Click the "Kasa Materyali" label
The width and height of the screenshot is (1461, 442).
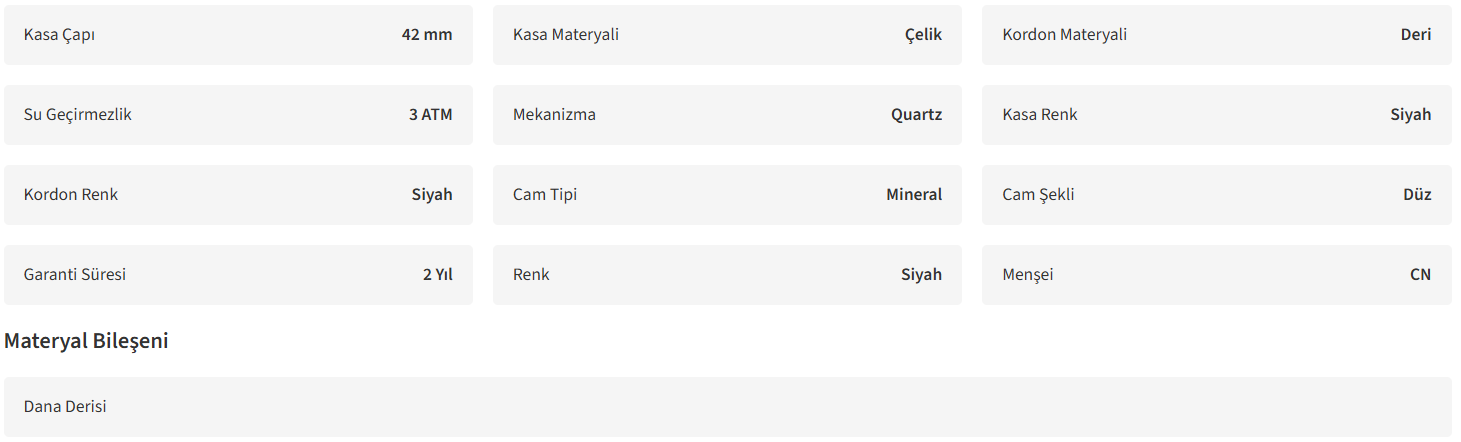click(566, 35)
